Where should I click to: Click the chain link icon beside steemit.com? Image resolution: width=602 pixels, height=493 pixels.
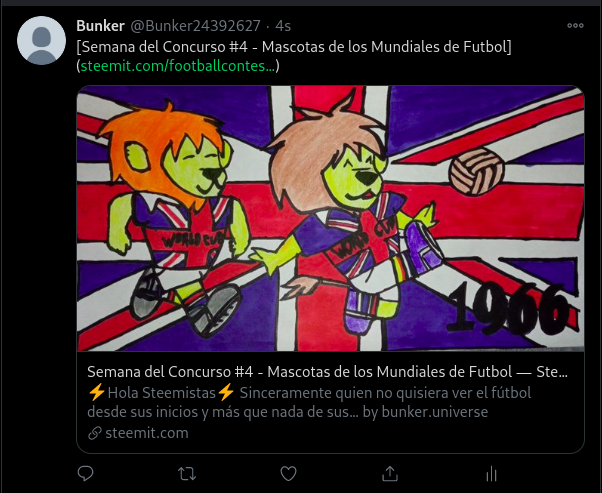pyautogui.click(x=94, y=433)
